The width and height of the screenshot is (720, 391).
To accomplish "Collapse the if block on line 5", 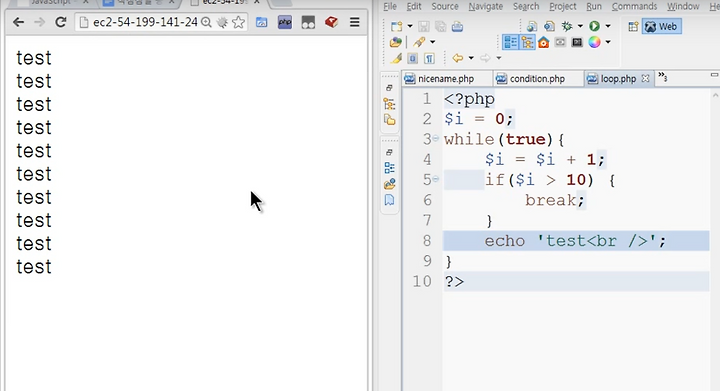I will pyautogui.click(x=435, y=179).
